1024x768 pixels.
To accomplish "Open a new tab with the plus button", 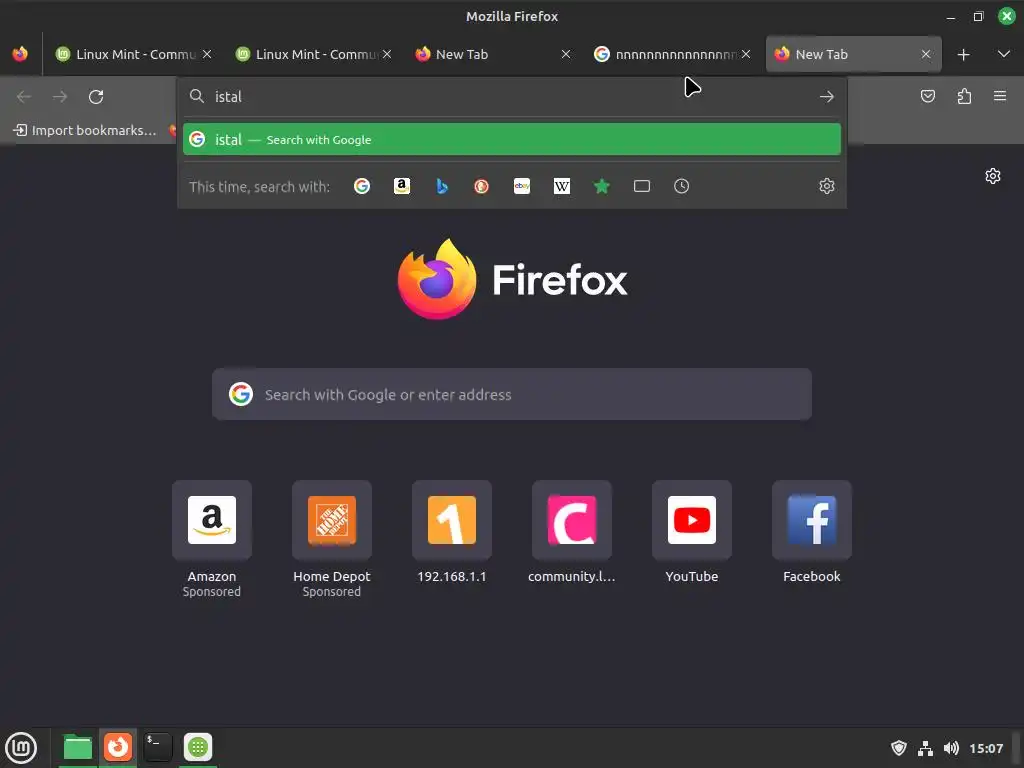I will tap(963, 55).
